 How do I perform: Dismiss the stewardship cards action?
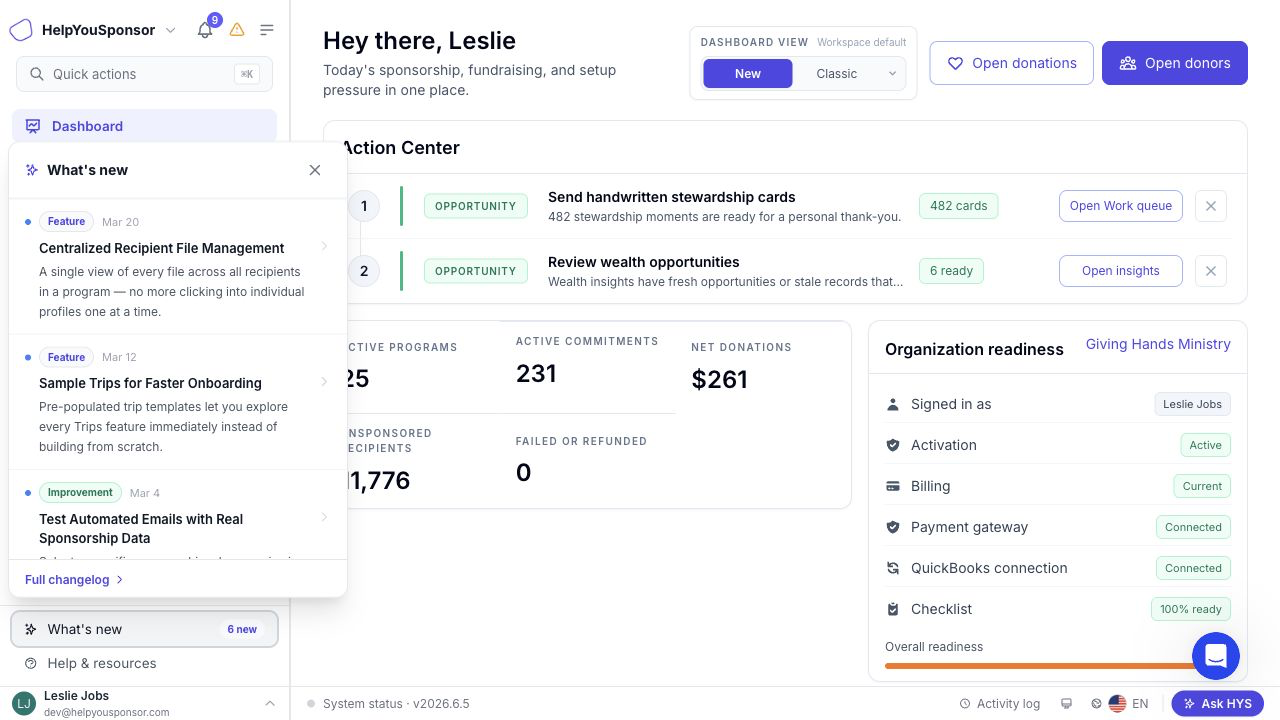pos(1210,206)
